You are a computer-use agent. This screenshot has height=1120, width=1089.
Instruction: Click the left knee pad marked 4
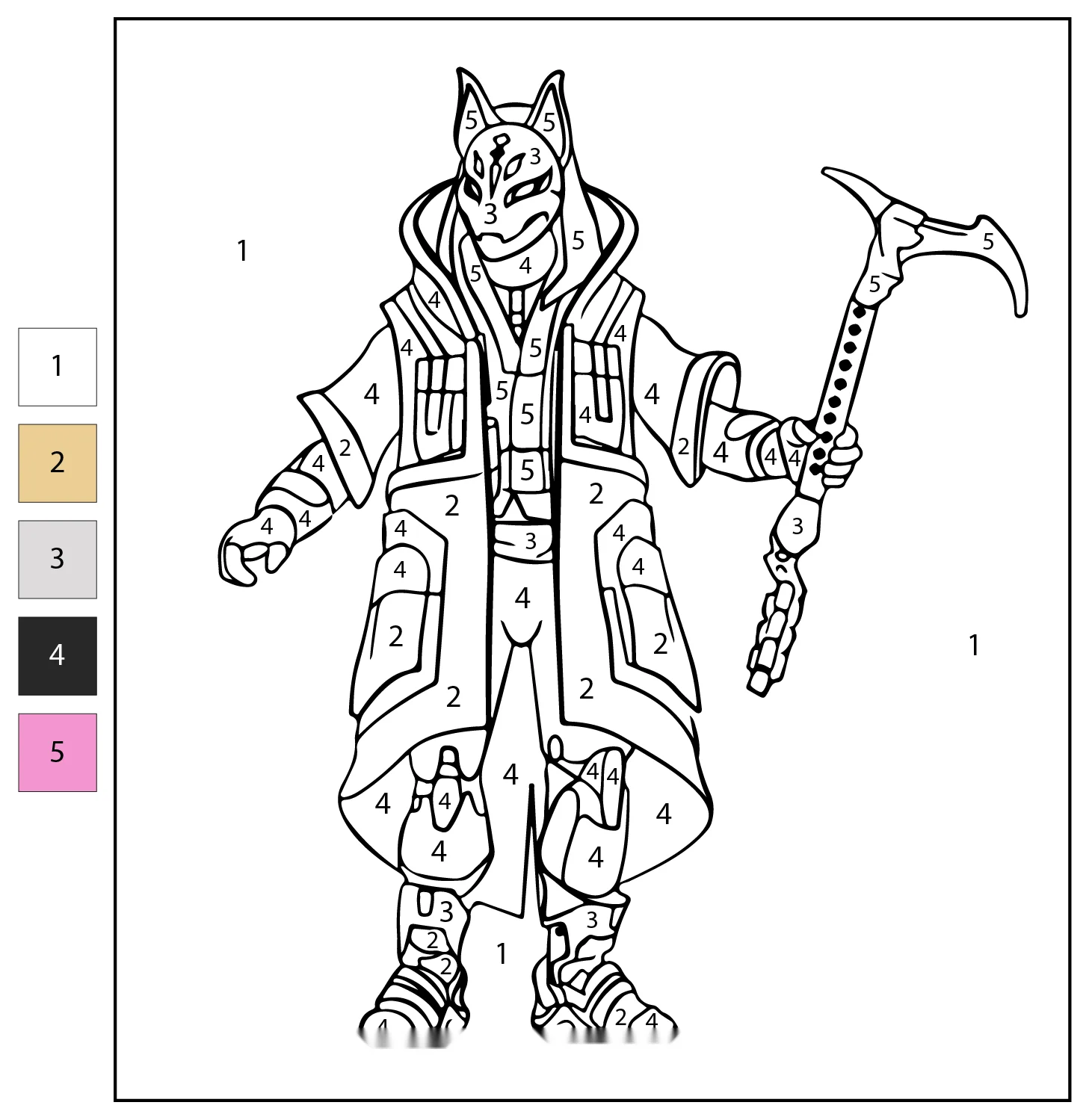[439, 851]
